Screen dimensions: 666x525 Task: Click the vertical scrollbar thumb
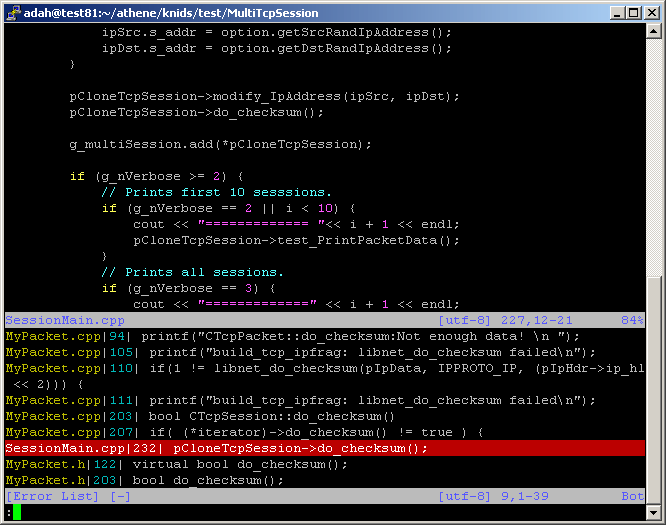(653, 389)
